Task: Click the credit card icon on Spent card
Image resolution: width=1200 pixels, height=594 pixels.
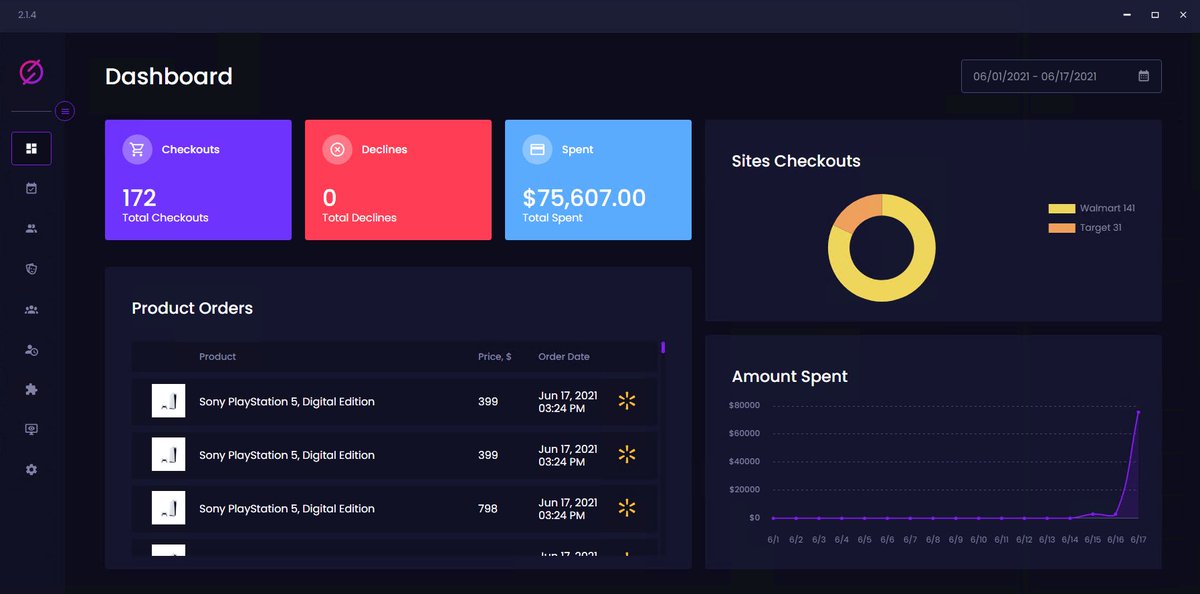Action: (x=537, y=149)
